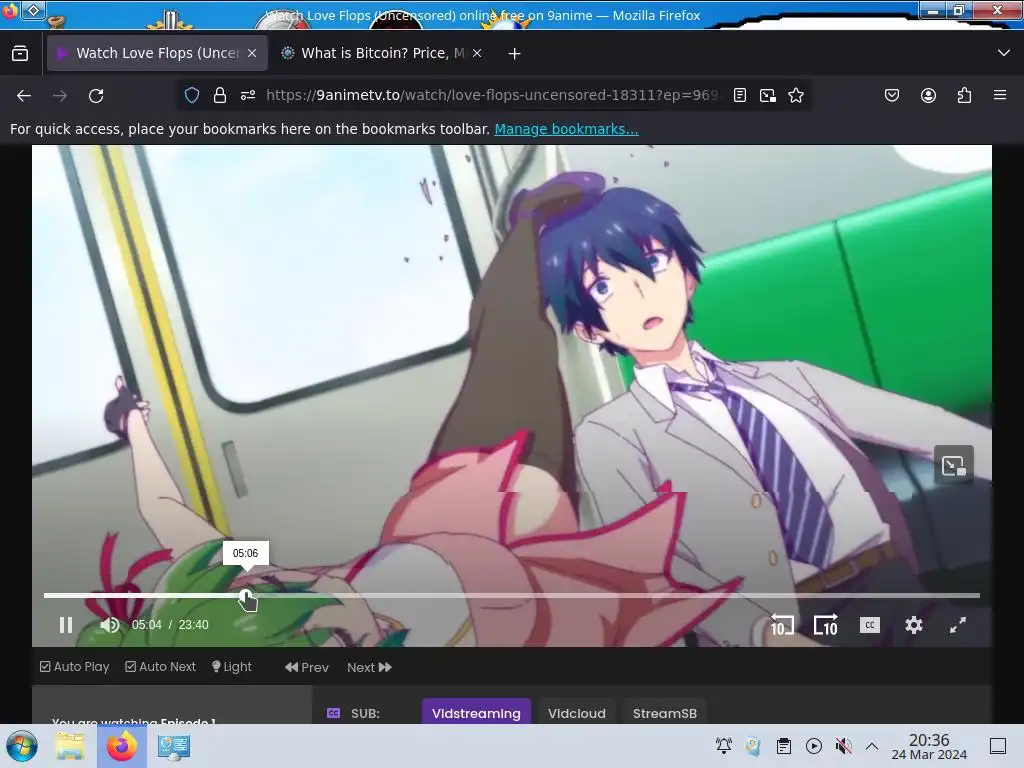Screen dimensions: 1024x768
Task: Toggle Auto Play checkbox
Action: (74, 667)
